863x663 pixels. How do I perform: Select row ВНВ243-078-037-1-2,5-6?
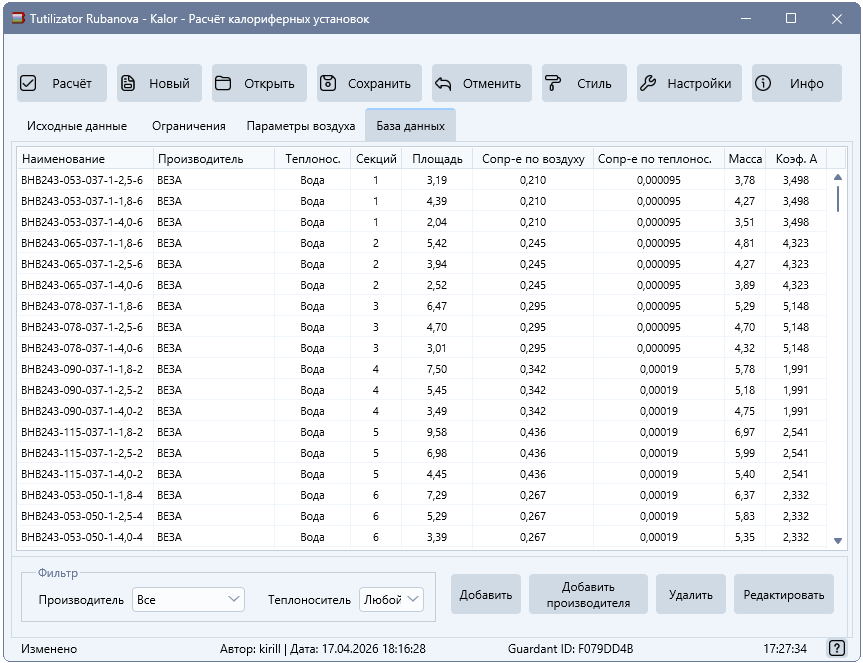pos(422,326)
